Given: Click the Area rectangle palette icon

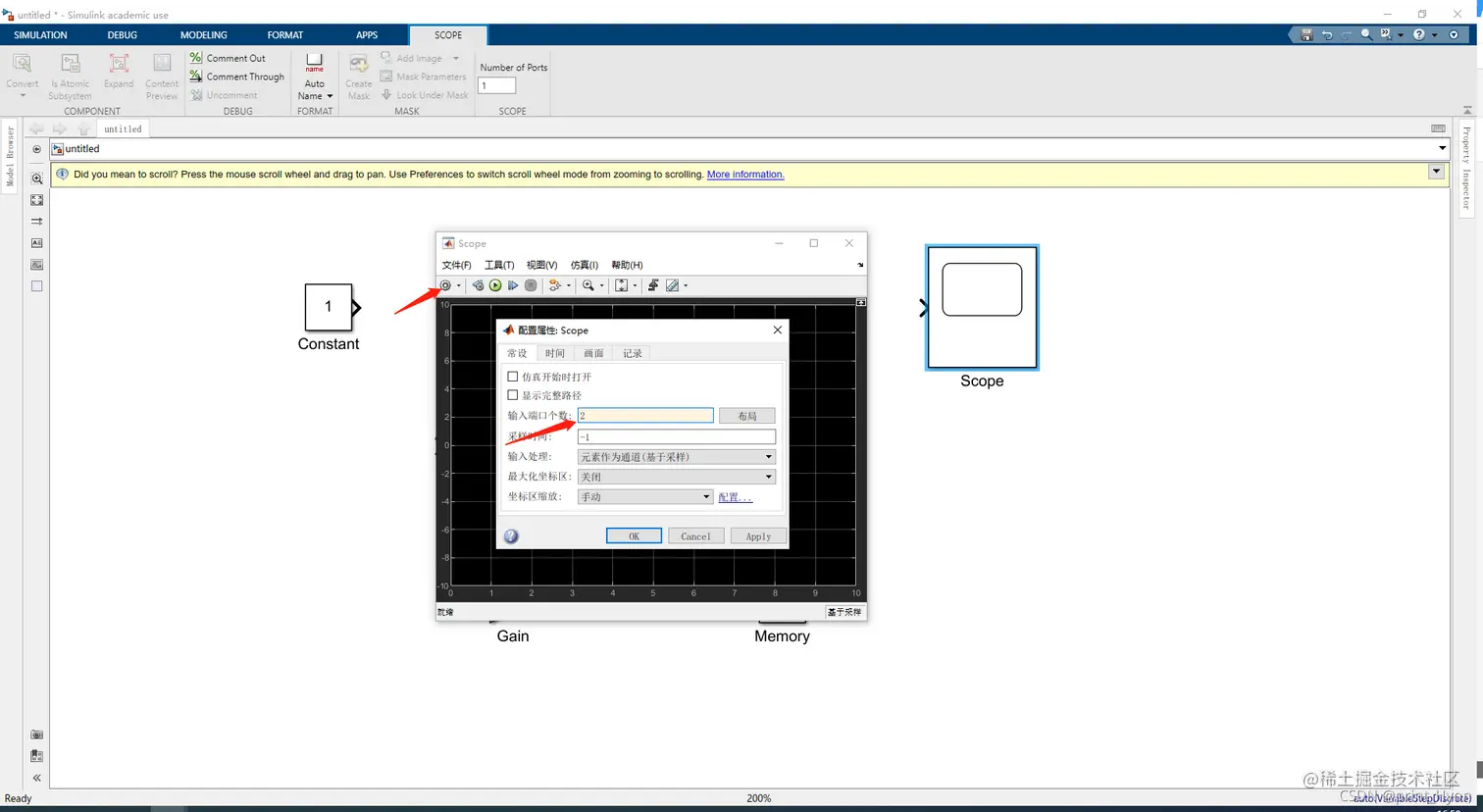Looking at the screenshot, I should 36,286.
